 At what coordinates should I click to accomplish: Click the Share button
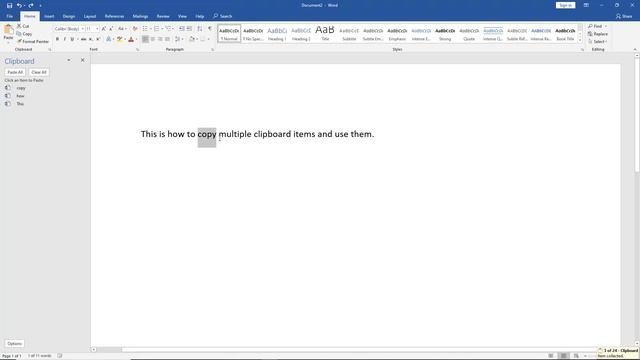coord(624,16)
